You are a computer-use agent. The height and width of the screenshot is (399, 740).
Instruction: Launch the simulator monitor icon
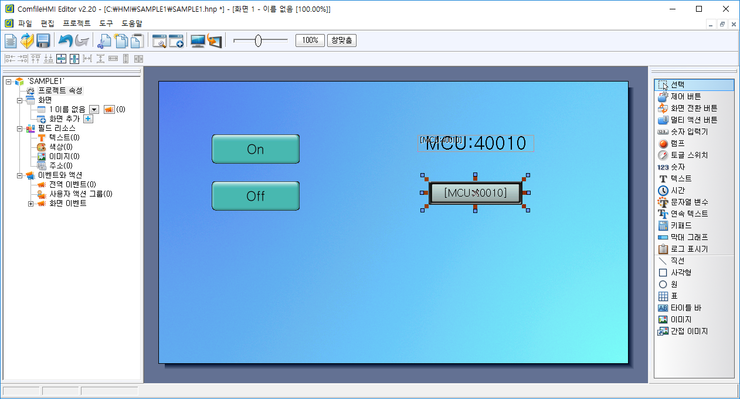[198, 41]
